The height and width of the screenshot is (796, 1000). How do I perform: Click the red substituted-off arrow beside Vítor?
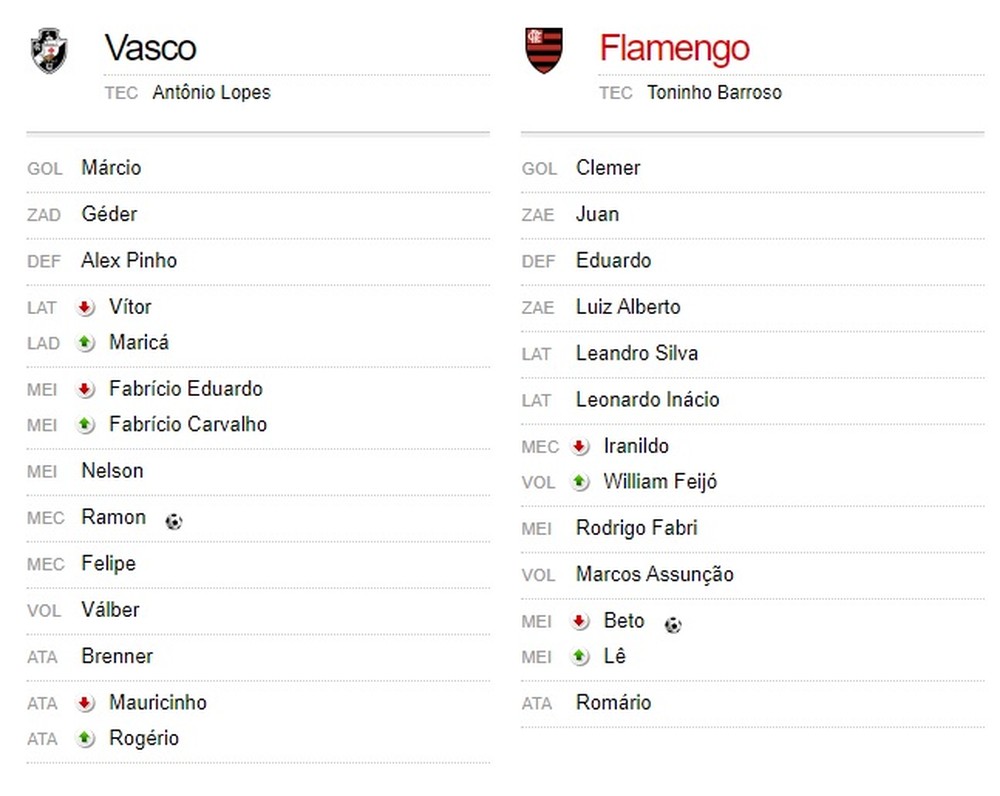pos(86,308)
